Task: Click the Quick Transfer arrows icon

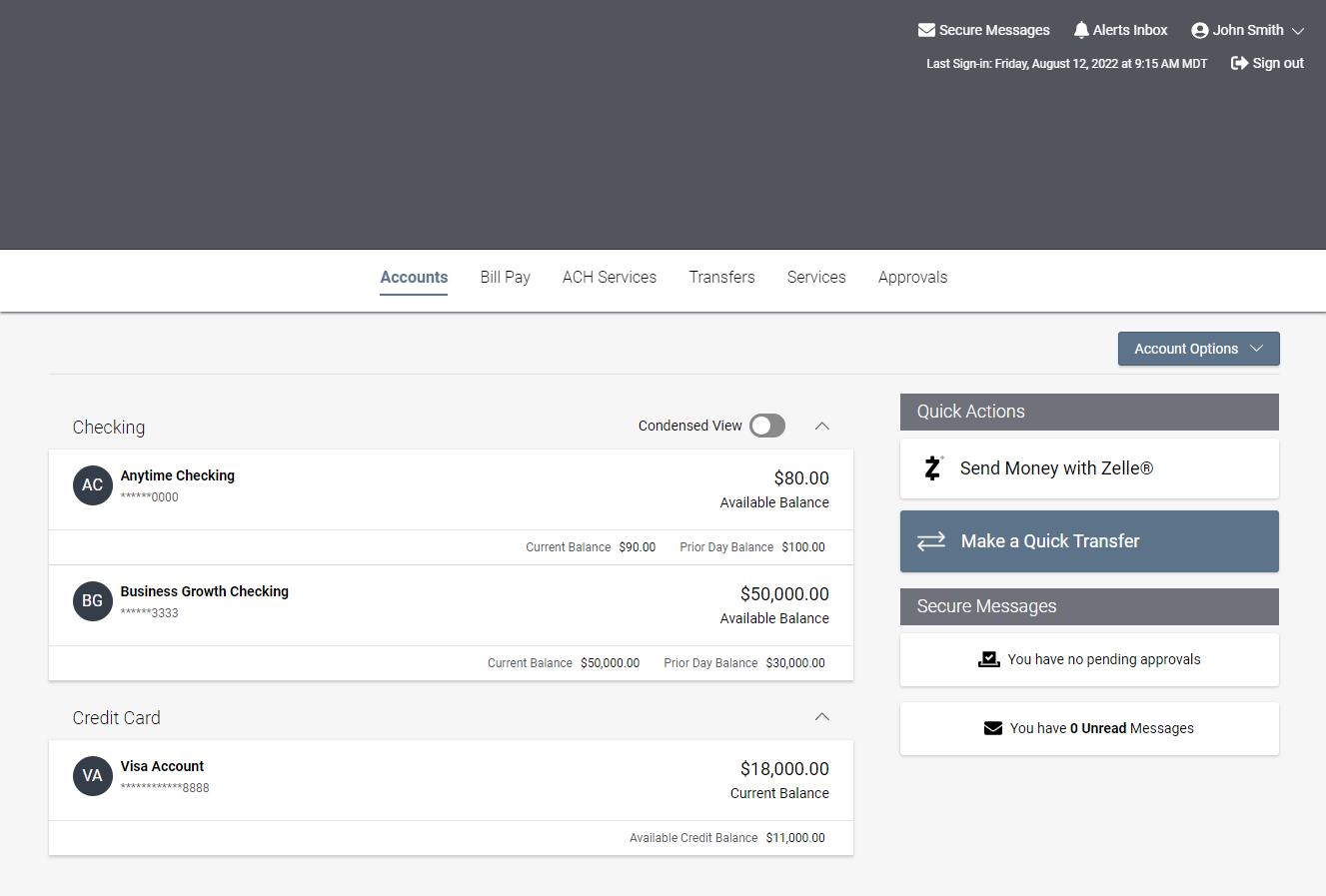Action: point(931,541)
